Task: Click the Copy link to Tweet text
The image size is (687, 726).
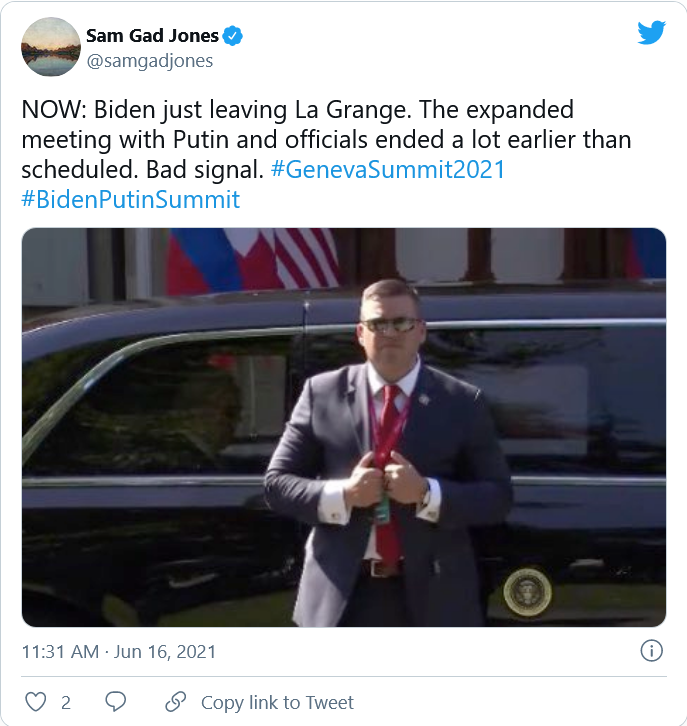Action: (277, 702)
